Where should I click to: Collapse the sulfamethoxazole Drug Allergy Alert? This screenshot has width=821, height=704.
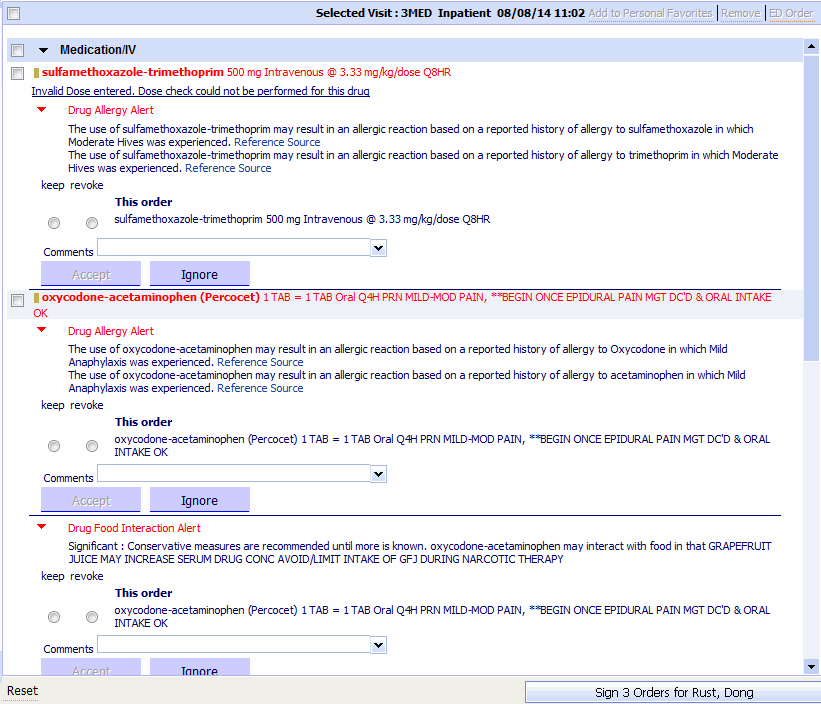[x=41, y=109]
